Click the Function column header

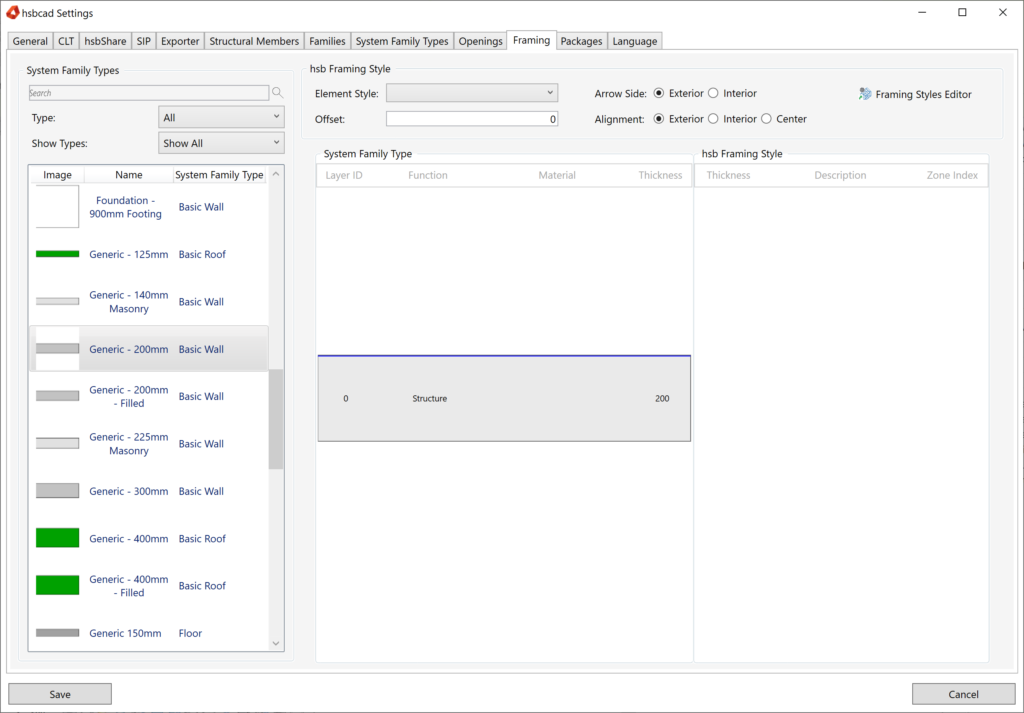point(428,175)
